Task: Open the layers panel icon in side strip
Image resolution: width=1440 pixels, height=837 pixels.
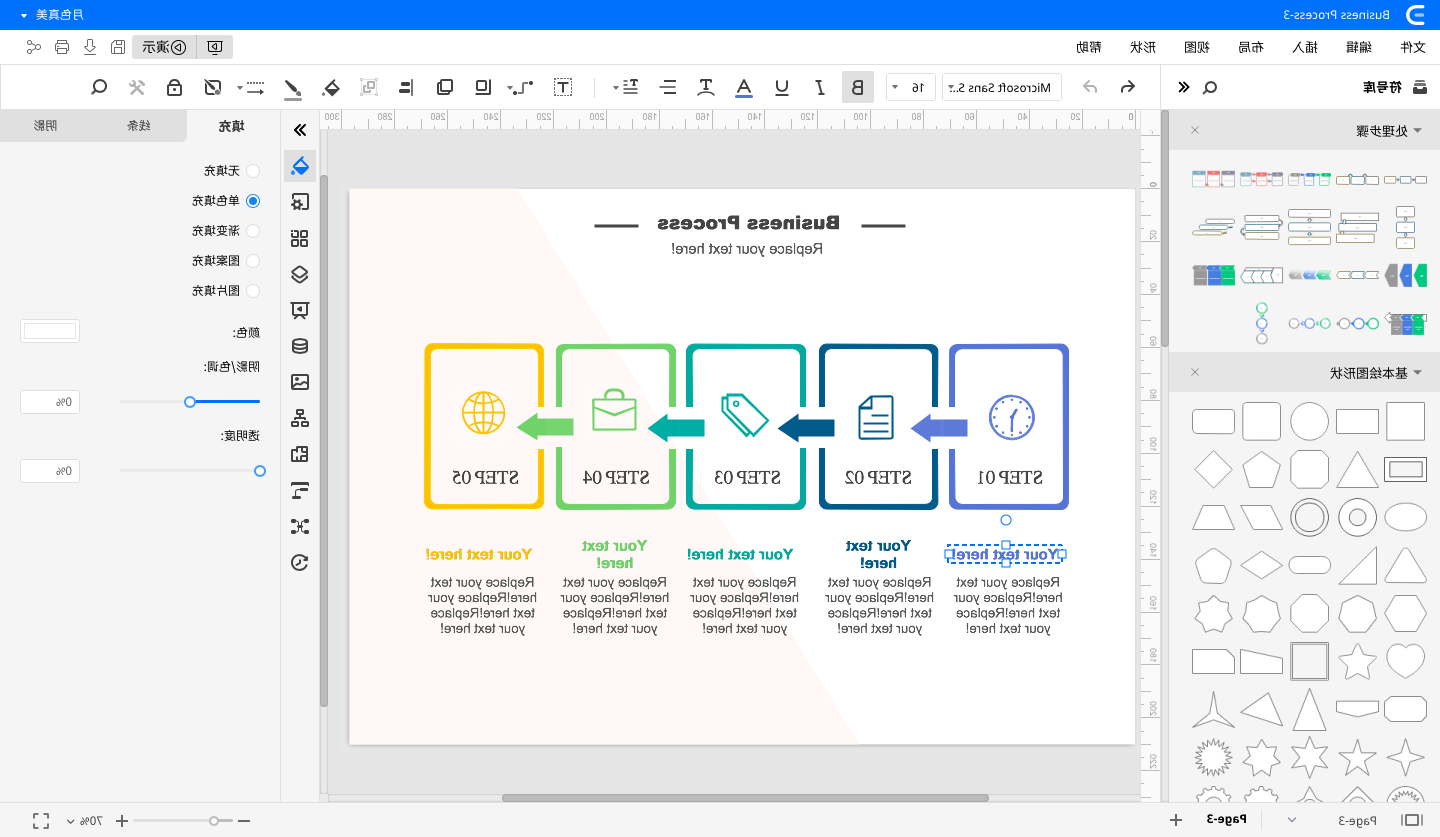Action: point(299,274)
